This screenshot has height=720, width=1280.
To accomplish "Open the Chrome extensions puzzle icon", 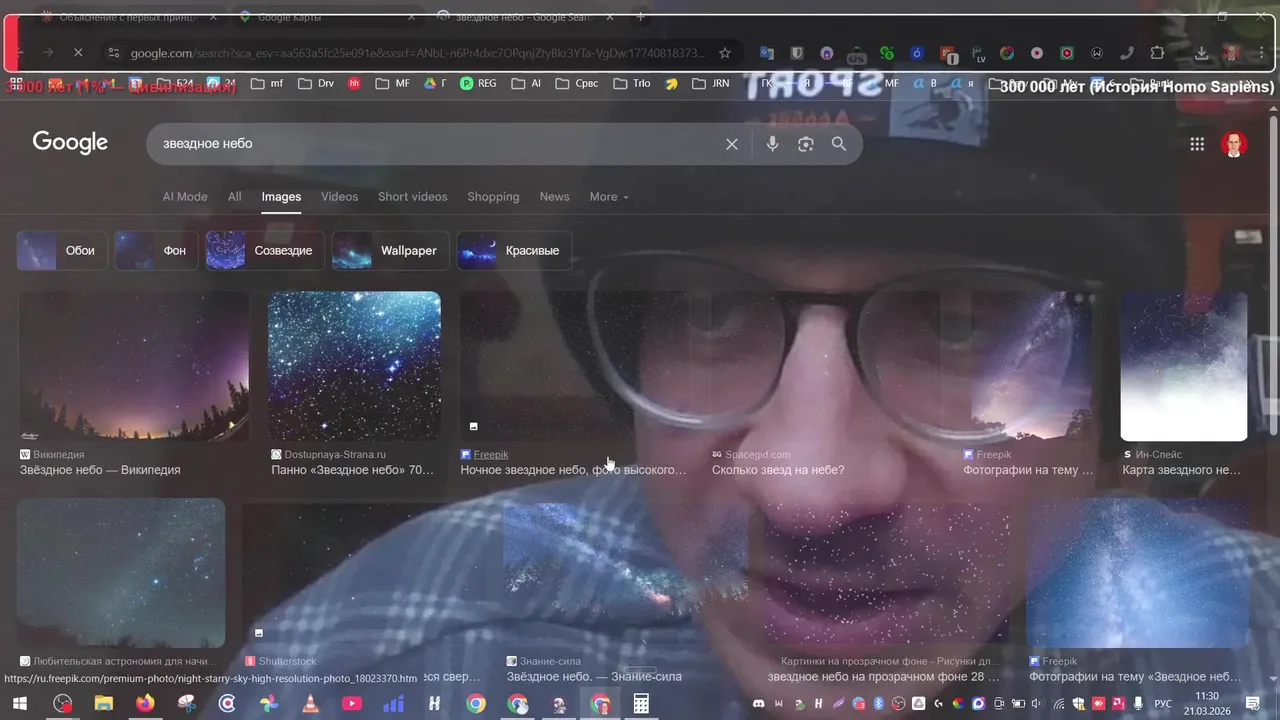I will [x=1157, y=53].
